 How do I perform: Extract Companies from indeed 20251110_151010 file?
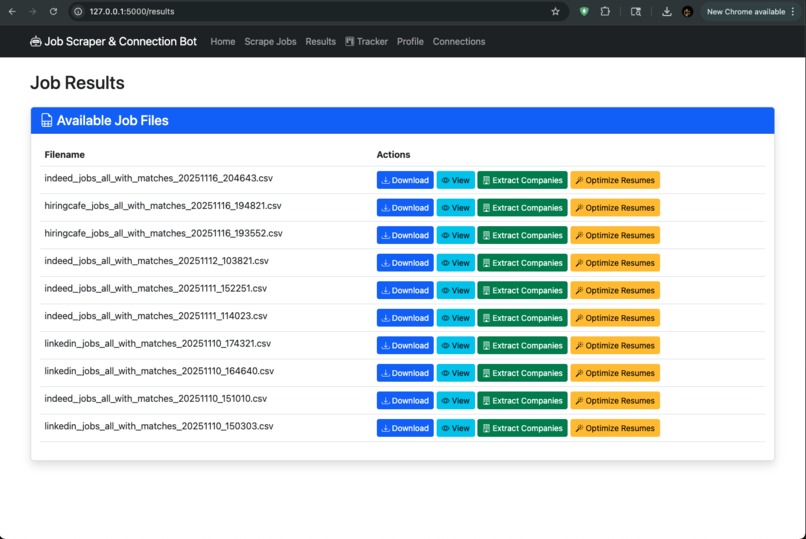522,401
